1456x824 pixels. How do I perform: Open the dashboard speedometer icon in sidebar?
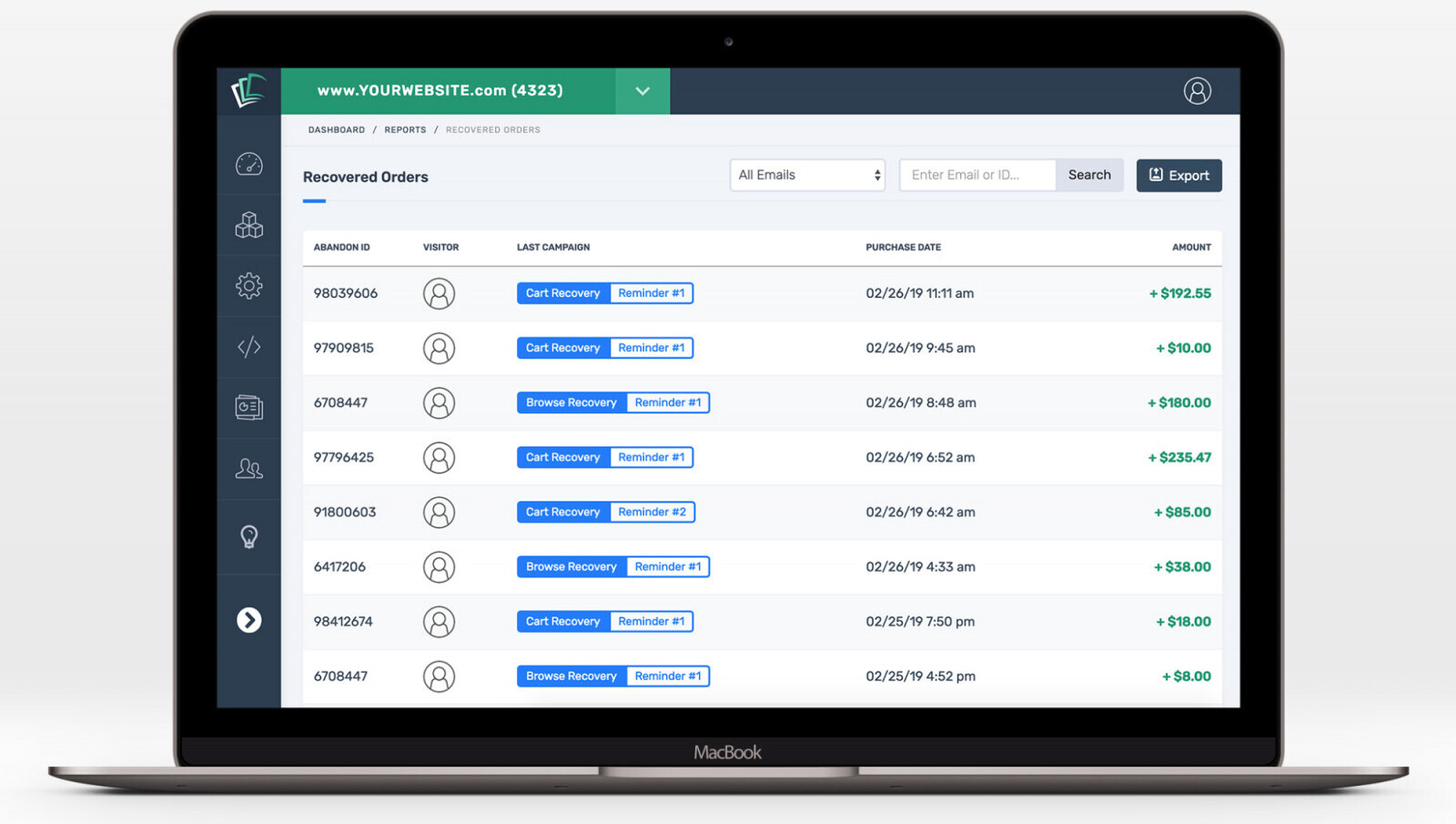[248, 164]
